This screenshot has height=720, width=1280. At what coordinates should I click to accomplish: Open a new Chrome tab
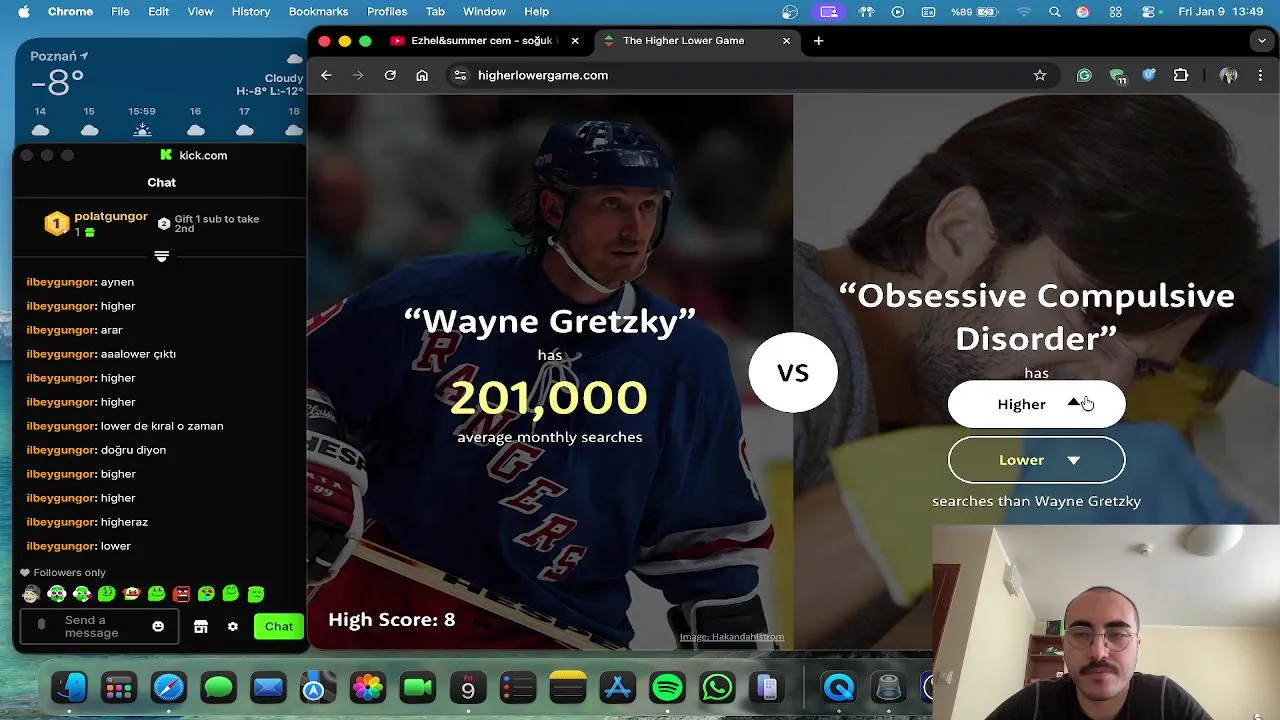point(818,41)
